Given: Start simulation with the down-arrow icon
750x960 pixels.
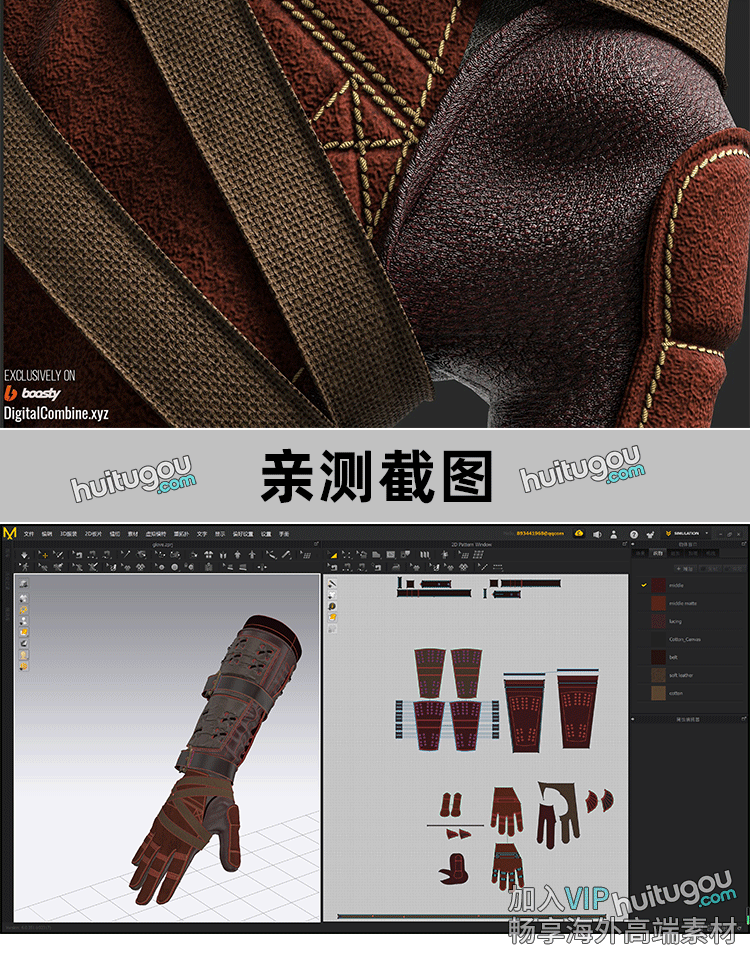Looking at the screenshot, I should (24, 555).
